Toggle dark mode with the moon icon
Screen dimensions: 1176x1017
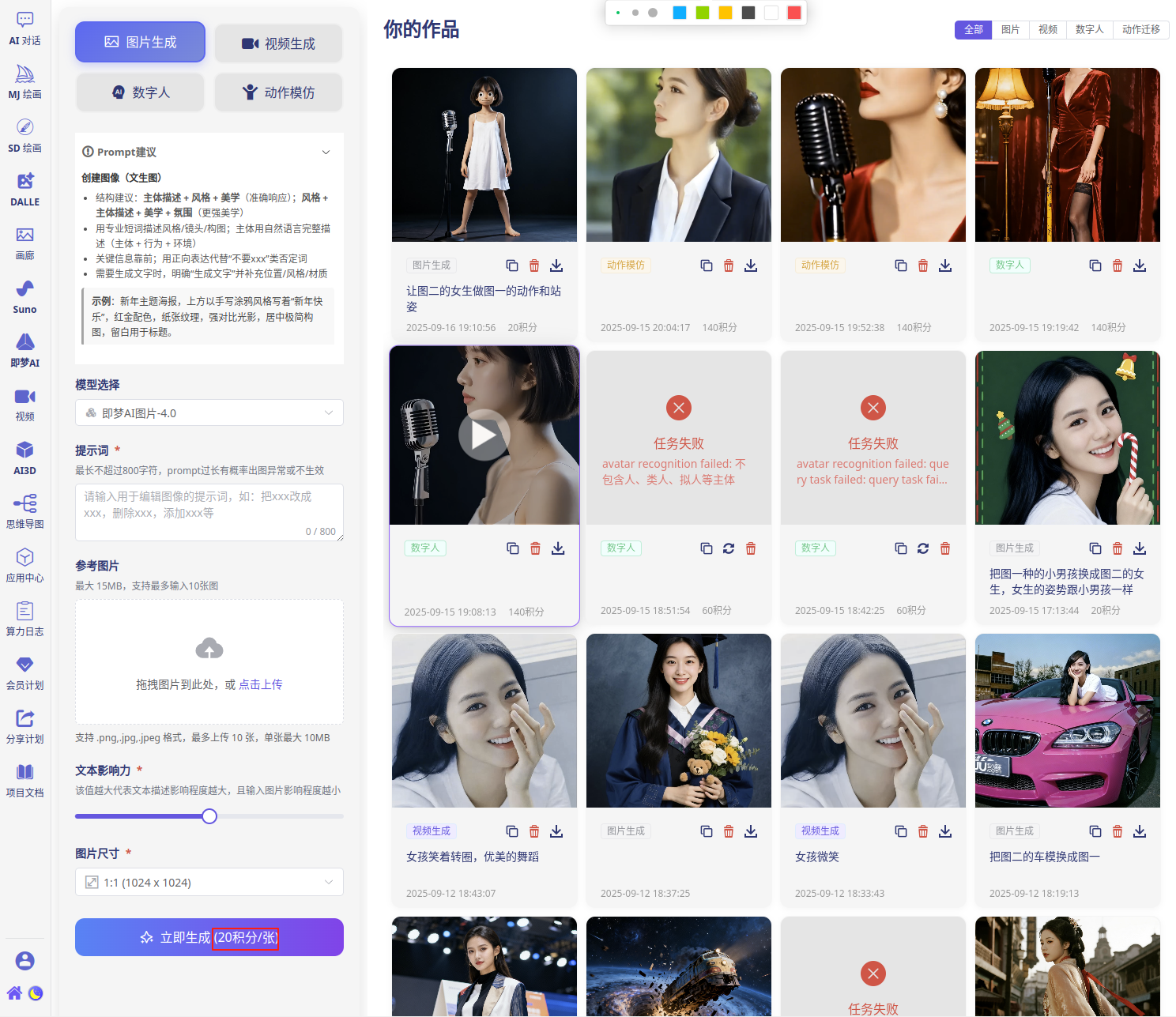click(x=36, y=993)
